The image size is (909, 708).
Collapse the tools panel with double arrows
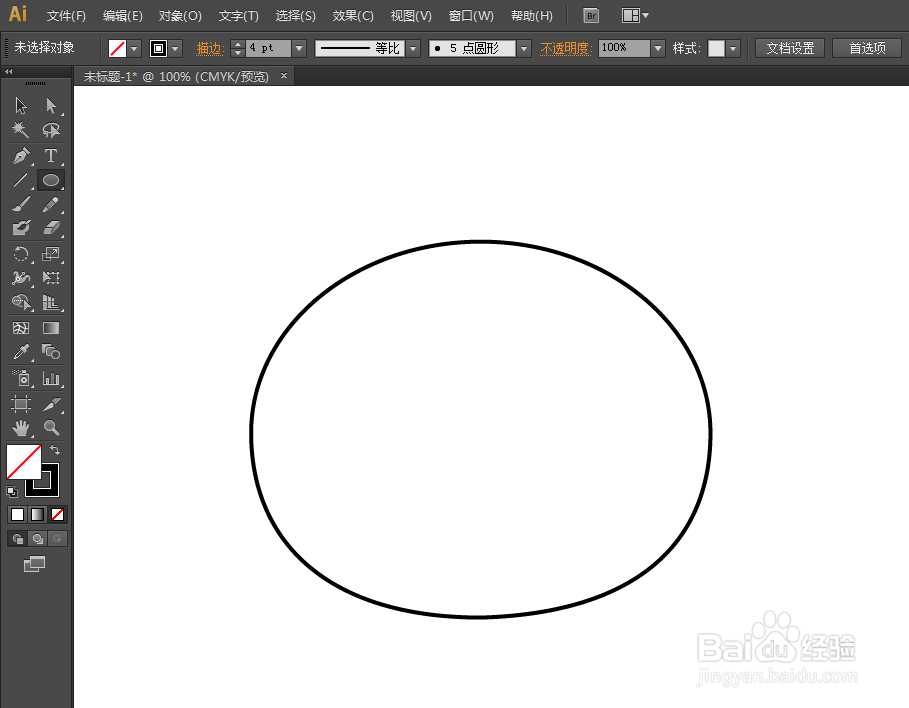[8, 71]
